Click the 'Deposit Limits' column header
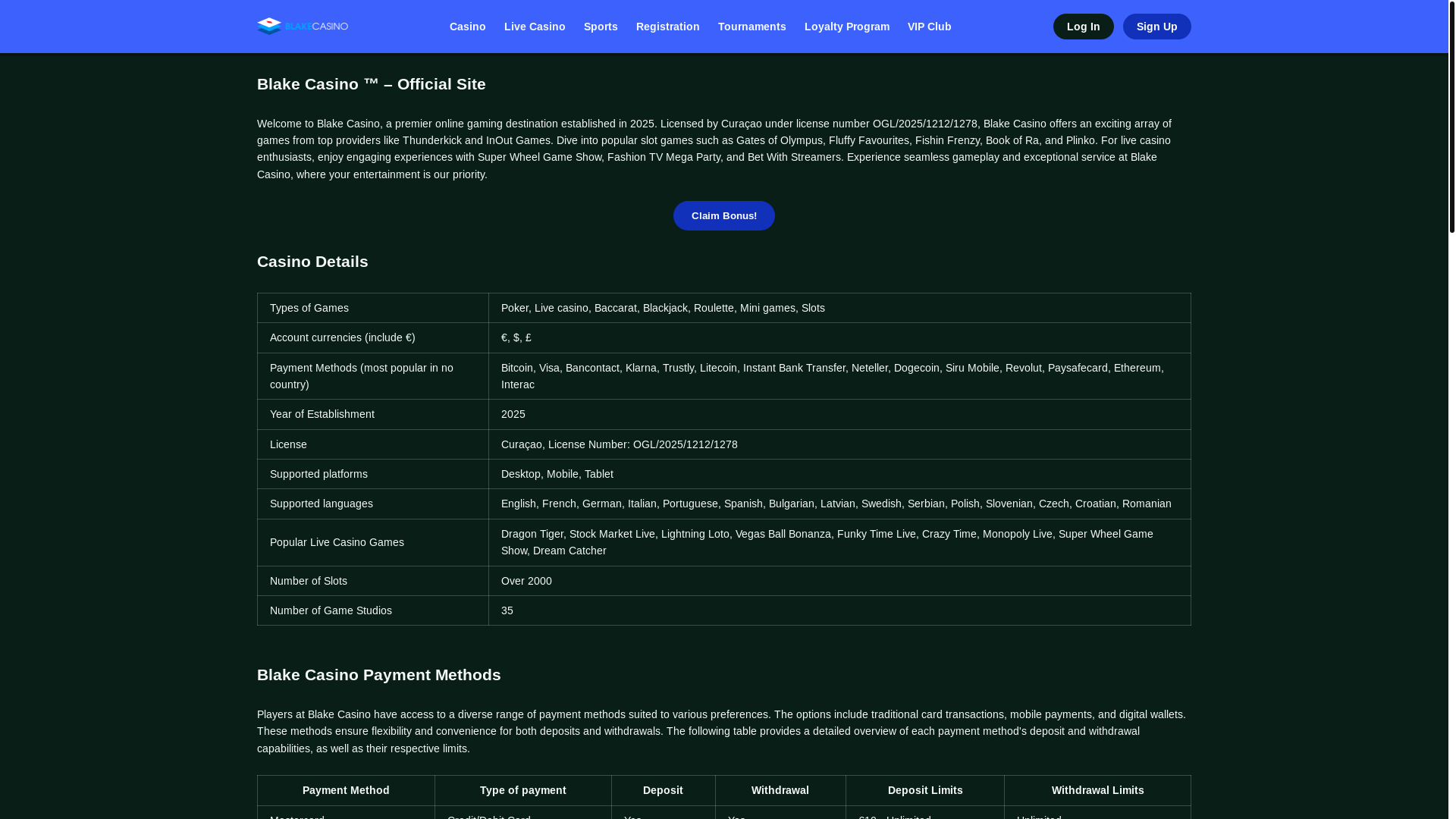This screenshot has width=1456, height=819. pyautogui.click(x=925, y=790)
